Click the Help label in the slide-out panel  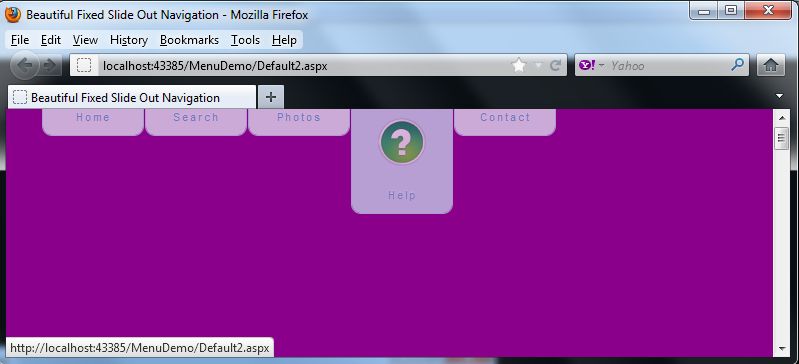click(402, 195)
